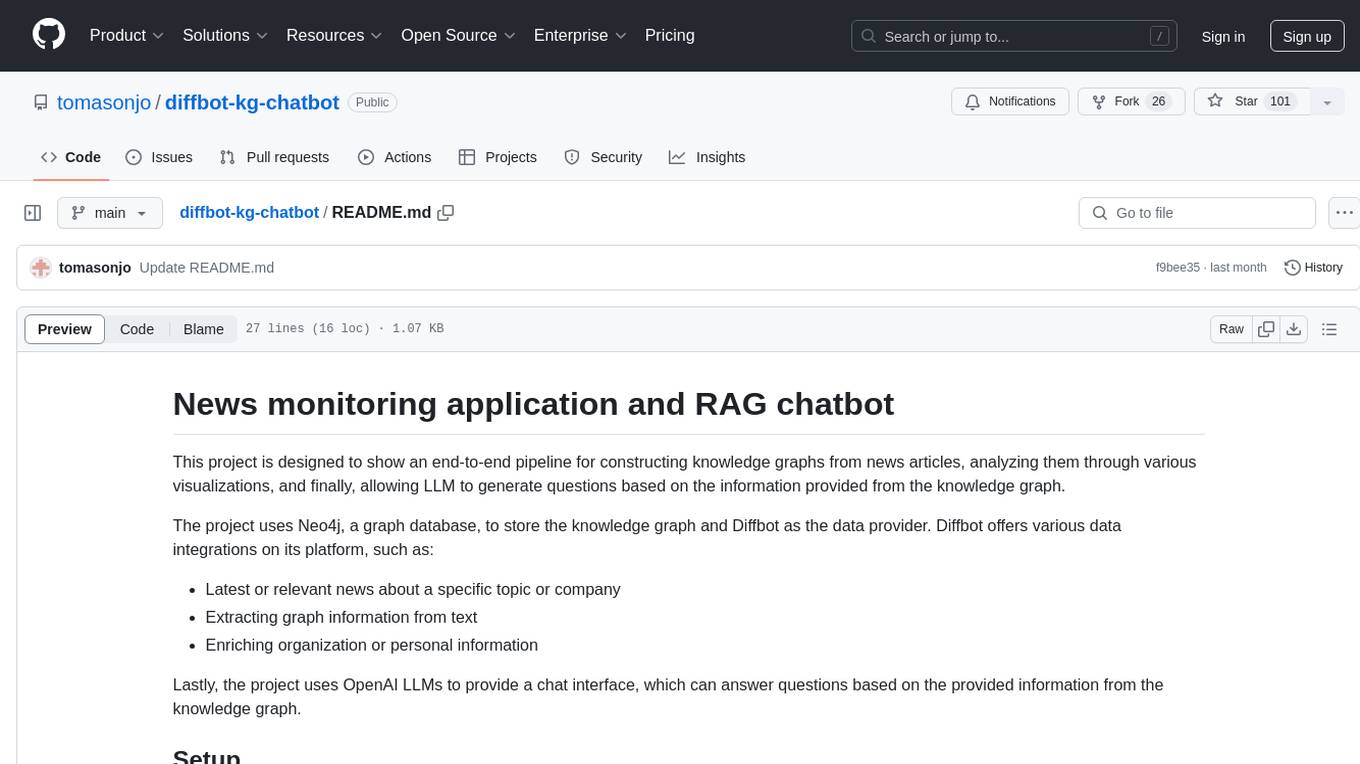Viewport: 1360px width, 764px height.
Task: Open the document outline
Action: 1329,329
